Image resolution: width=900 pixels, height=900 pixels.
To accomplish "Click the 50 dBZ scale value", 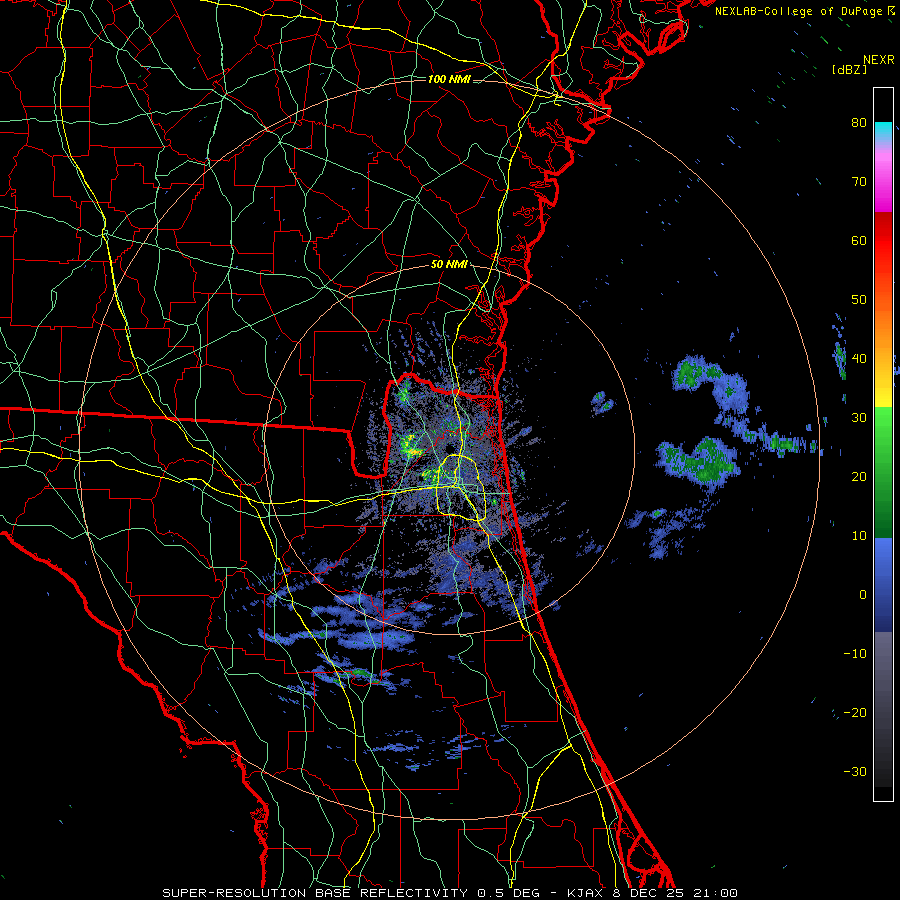I will tap(859, 300).
